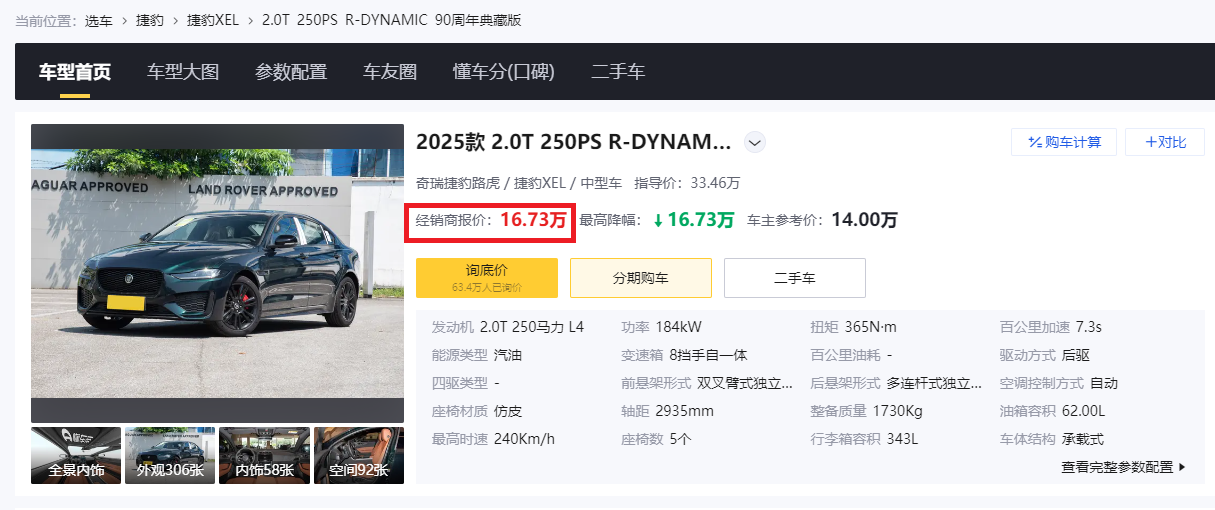Choose the 分期购车 button
This screenshot has height=510, width=1215.
tap(641, 278)
